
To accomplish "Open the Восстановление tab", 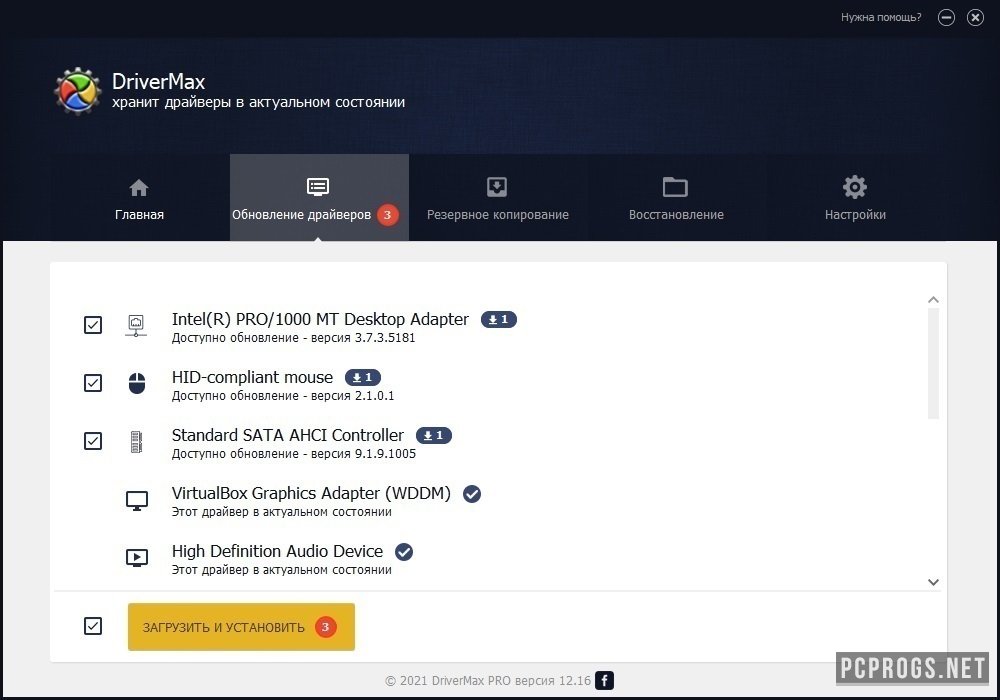I will [674, 197].
